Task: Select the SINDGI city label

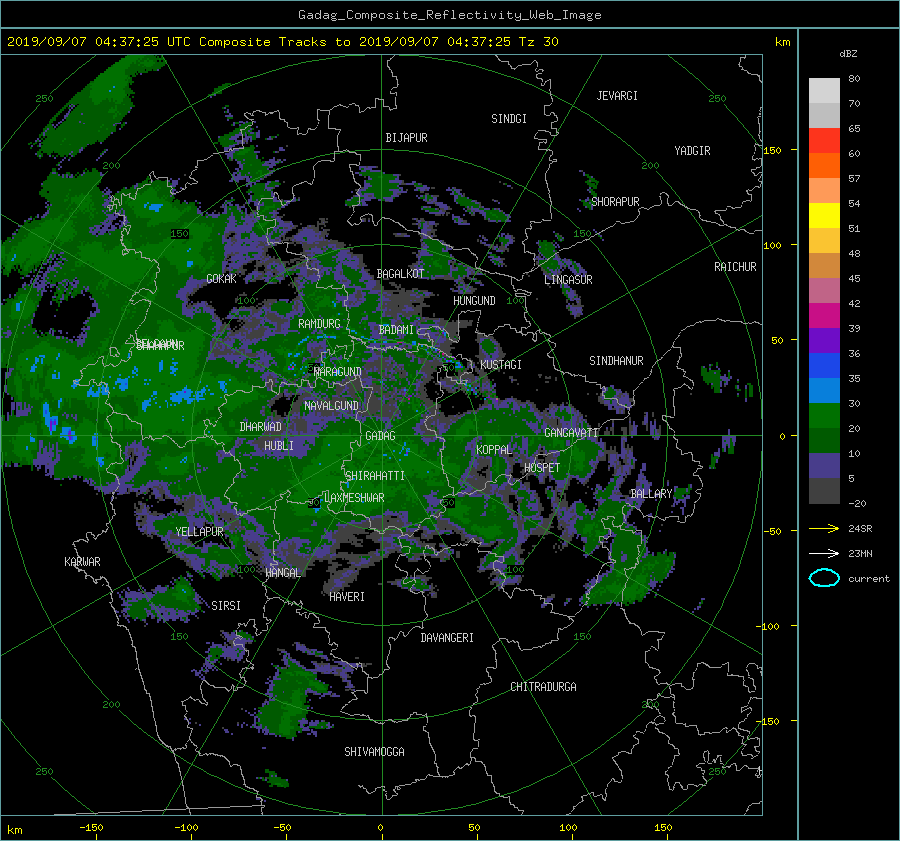Action: tap(509, 119)
